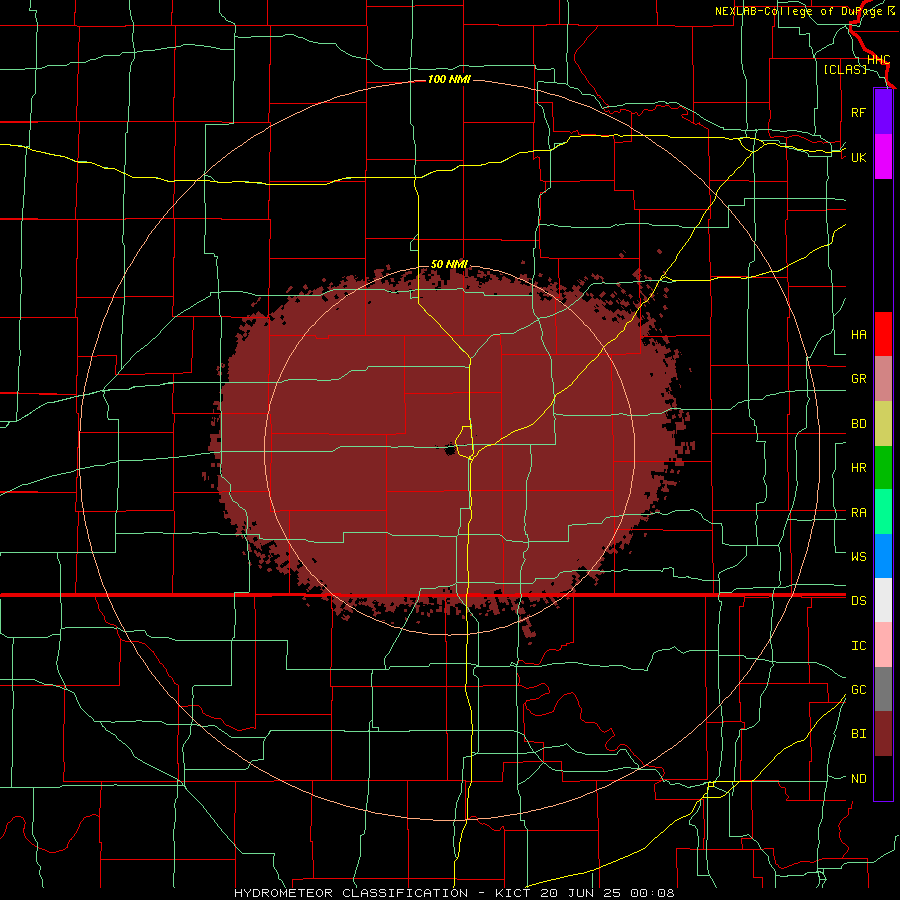Click the "RF" legend label
The image size is (900, 900).
[x=858, y=112]
